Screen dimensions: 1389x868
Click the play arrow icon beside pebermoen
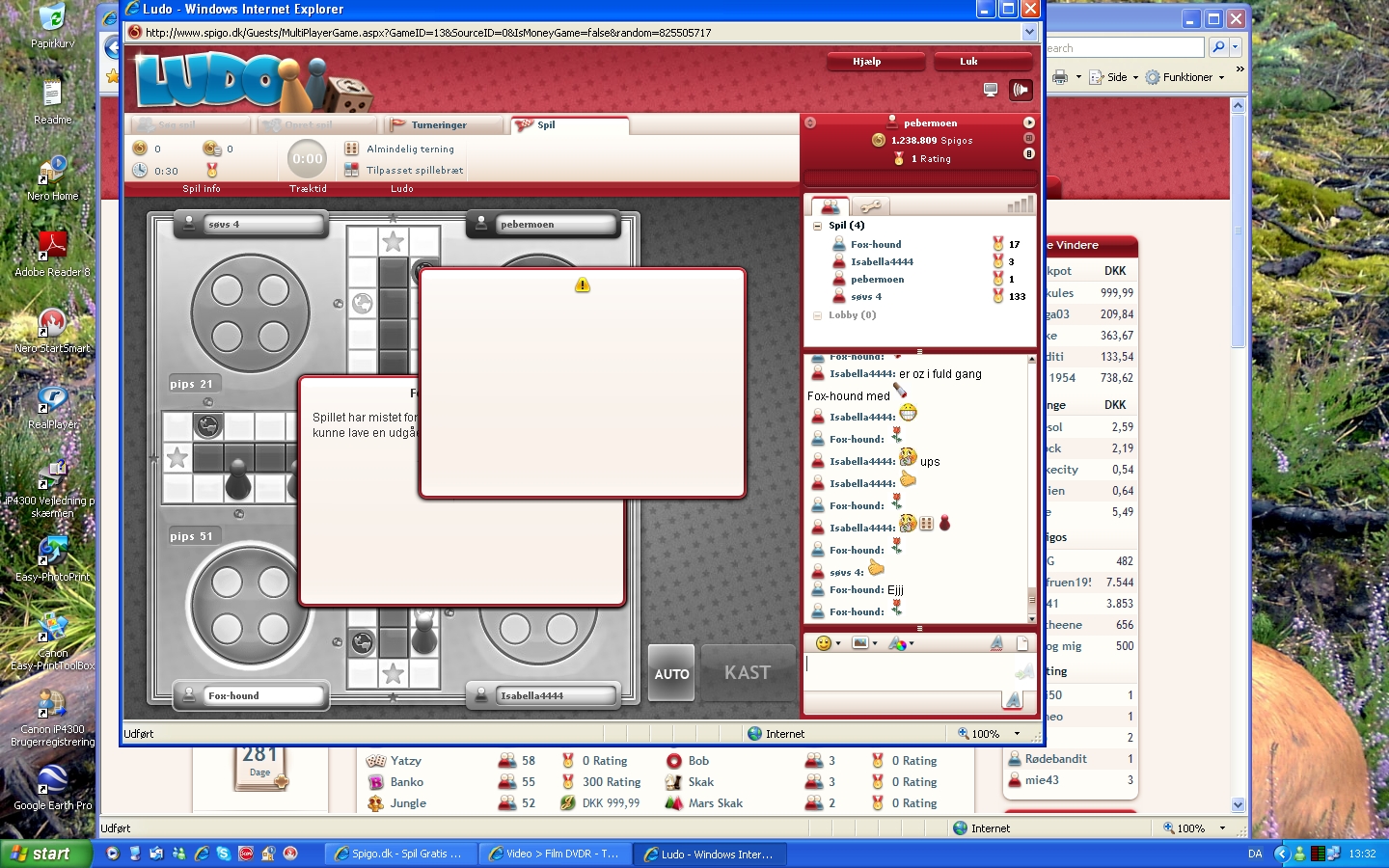pos(1028,122)
